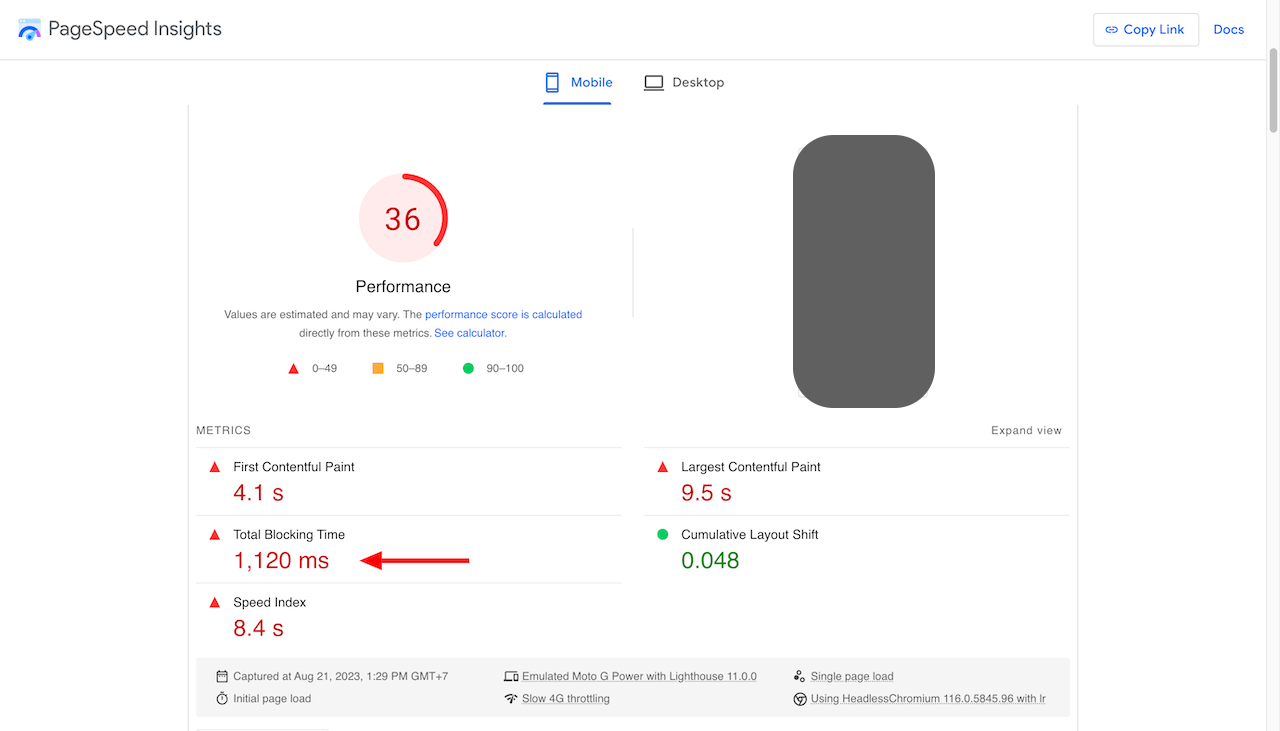Click the desktop monitor icon
This screenshot has width=1280, height=731.
point(654,83)
